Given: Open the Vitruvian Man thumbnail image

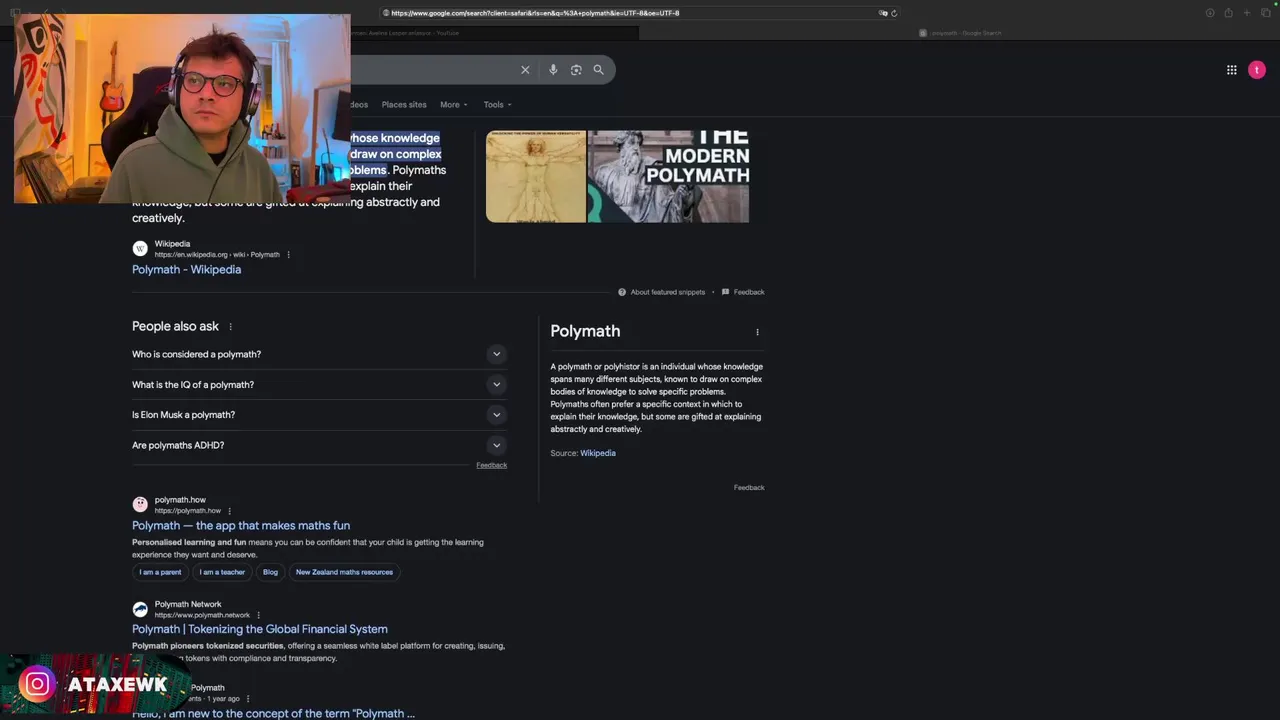Looking at the screenshot, I should [x=536, y=177].
